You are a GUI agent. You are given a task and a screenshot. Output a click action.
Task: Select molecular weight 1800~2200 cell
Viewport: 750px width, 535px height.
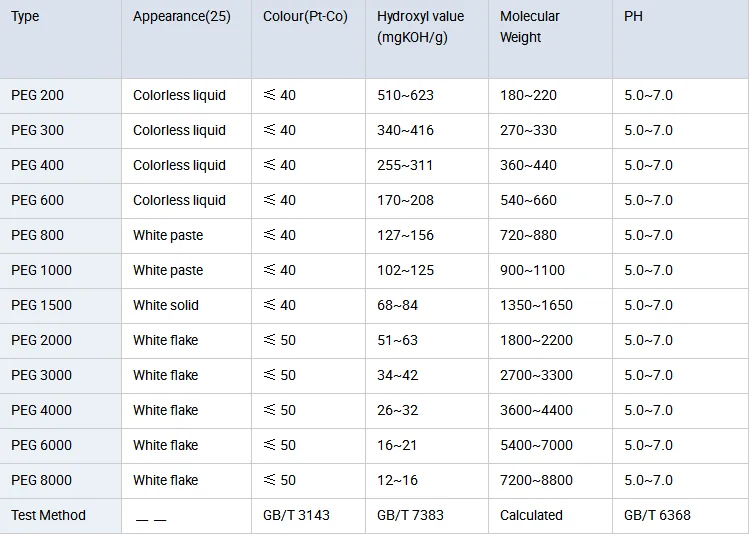point(537,340)
